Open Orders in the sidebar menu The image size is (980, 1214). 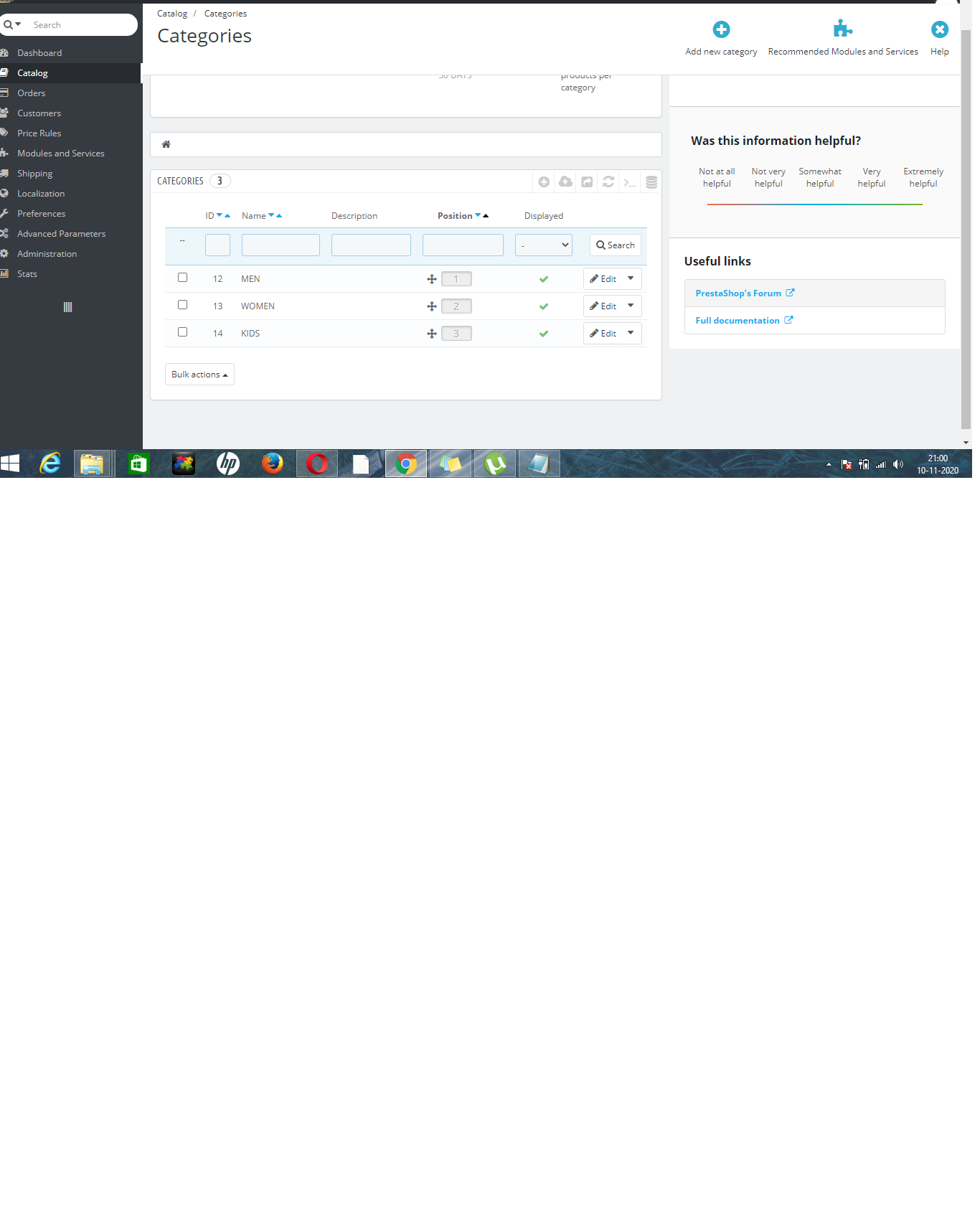point(31,93)
